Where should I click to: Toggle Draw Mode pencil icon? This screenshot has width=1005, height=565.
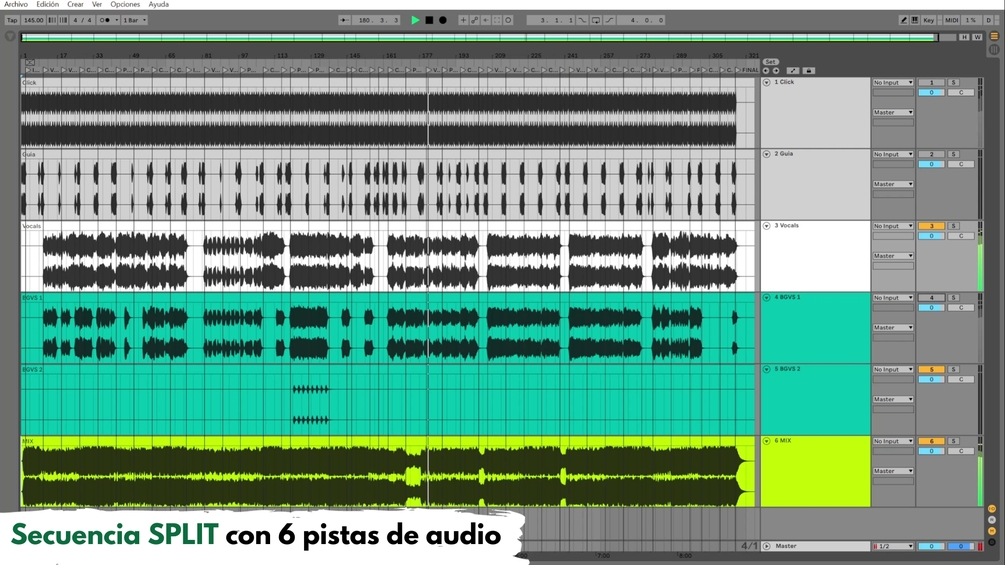(x=904, y=20)
